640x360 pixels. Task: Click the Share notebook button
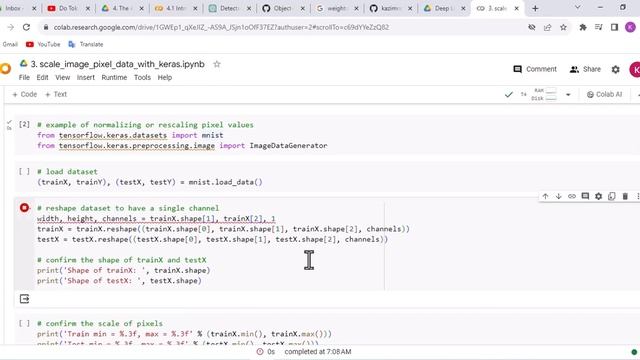585,69
